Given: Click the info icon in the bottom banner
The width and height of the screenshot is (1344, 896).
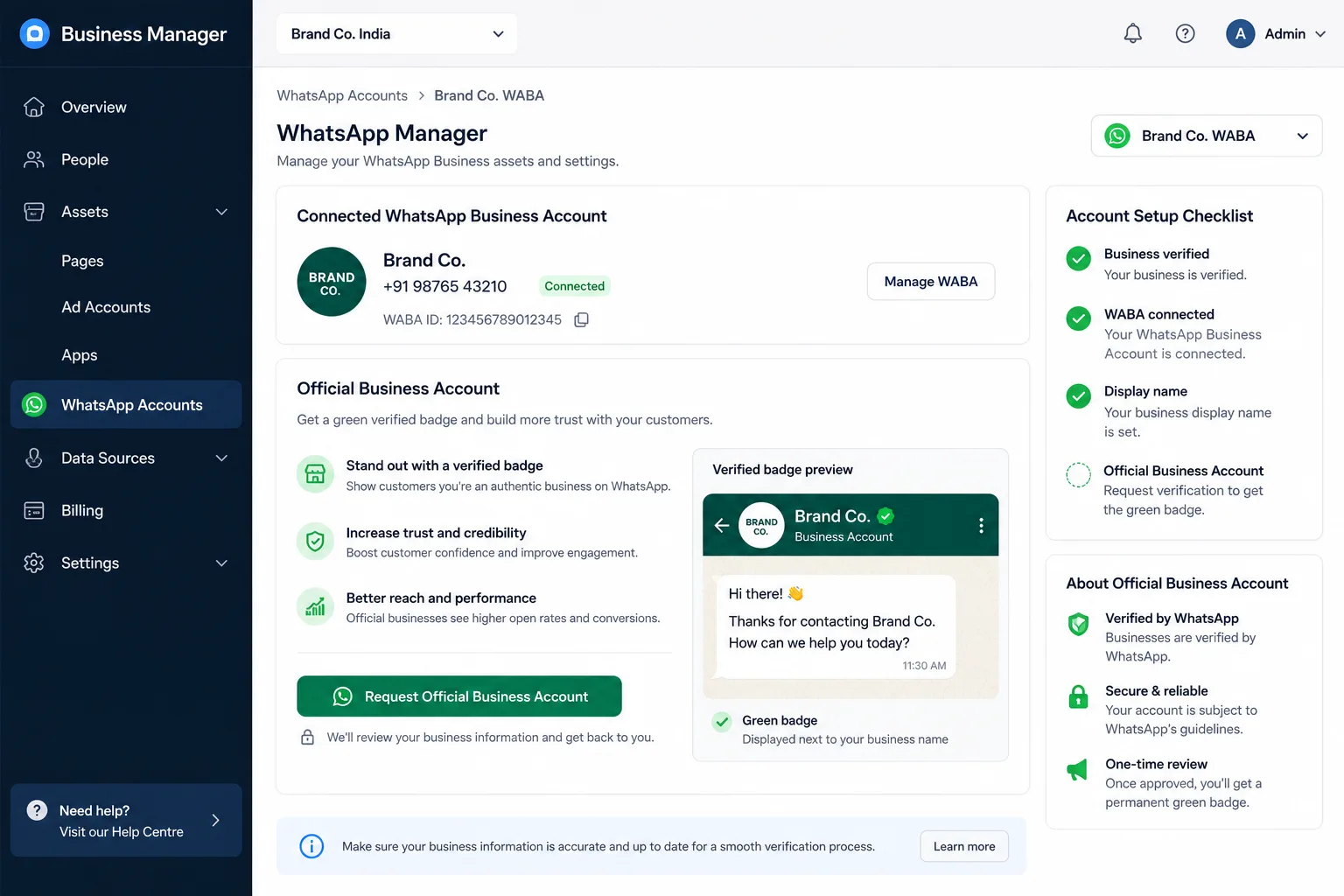Looking at the screenshot, I should (311, 846).
